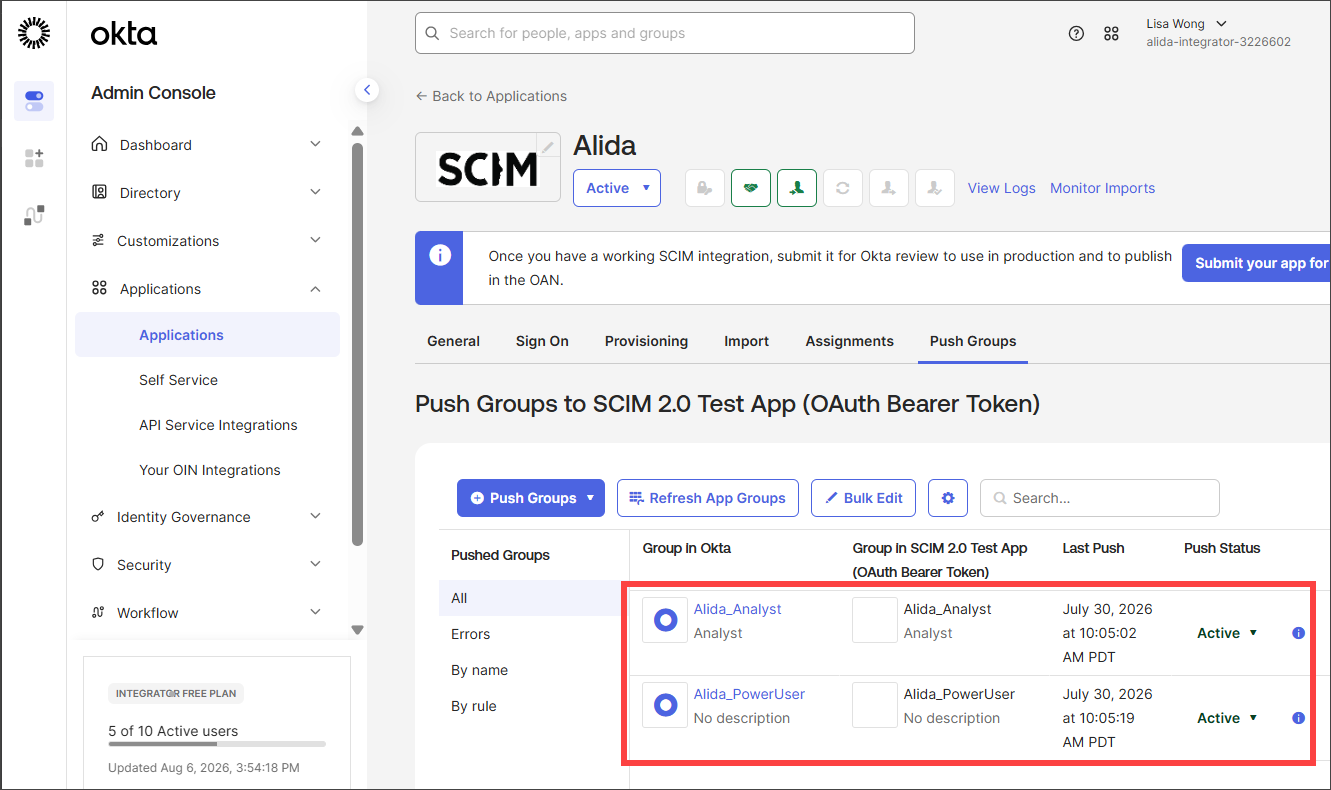
Task: Click the Okta sunburst logo icon
Action: pyautogui.click(x=33, y=33)
